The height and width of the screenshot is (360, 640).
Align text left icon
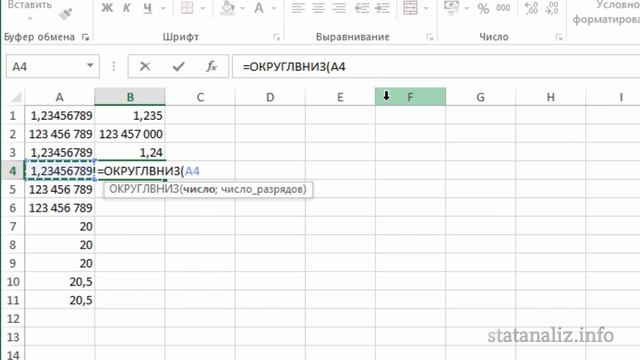point(298,8)
